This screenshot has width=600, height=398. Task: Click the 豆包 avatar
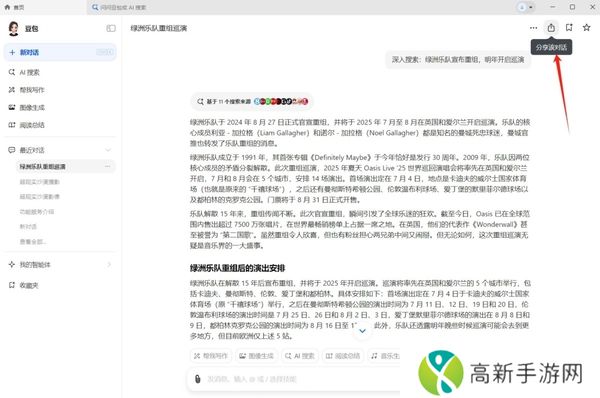[14, 28]
